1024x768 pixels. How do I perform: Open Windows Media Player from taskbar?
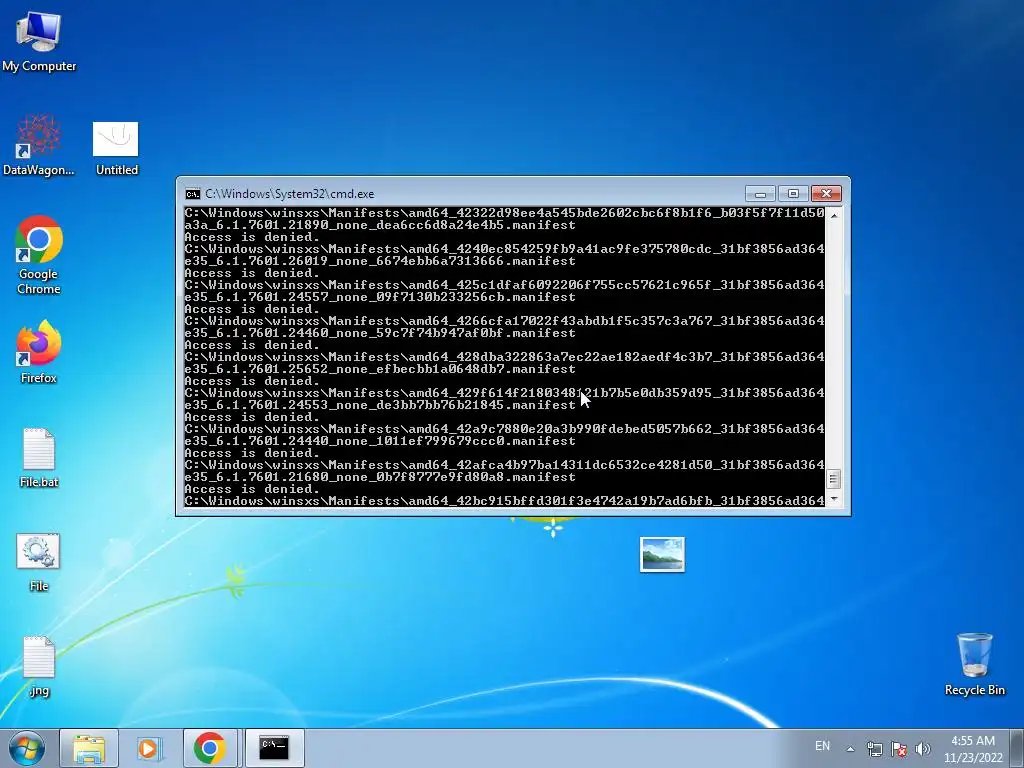[149, 748]
